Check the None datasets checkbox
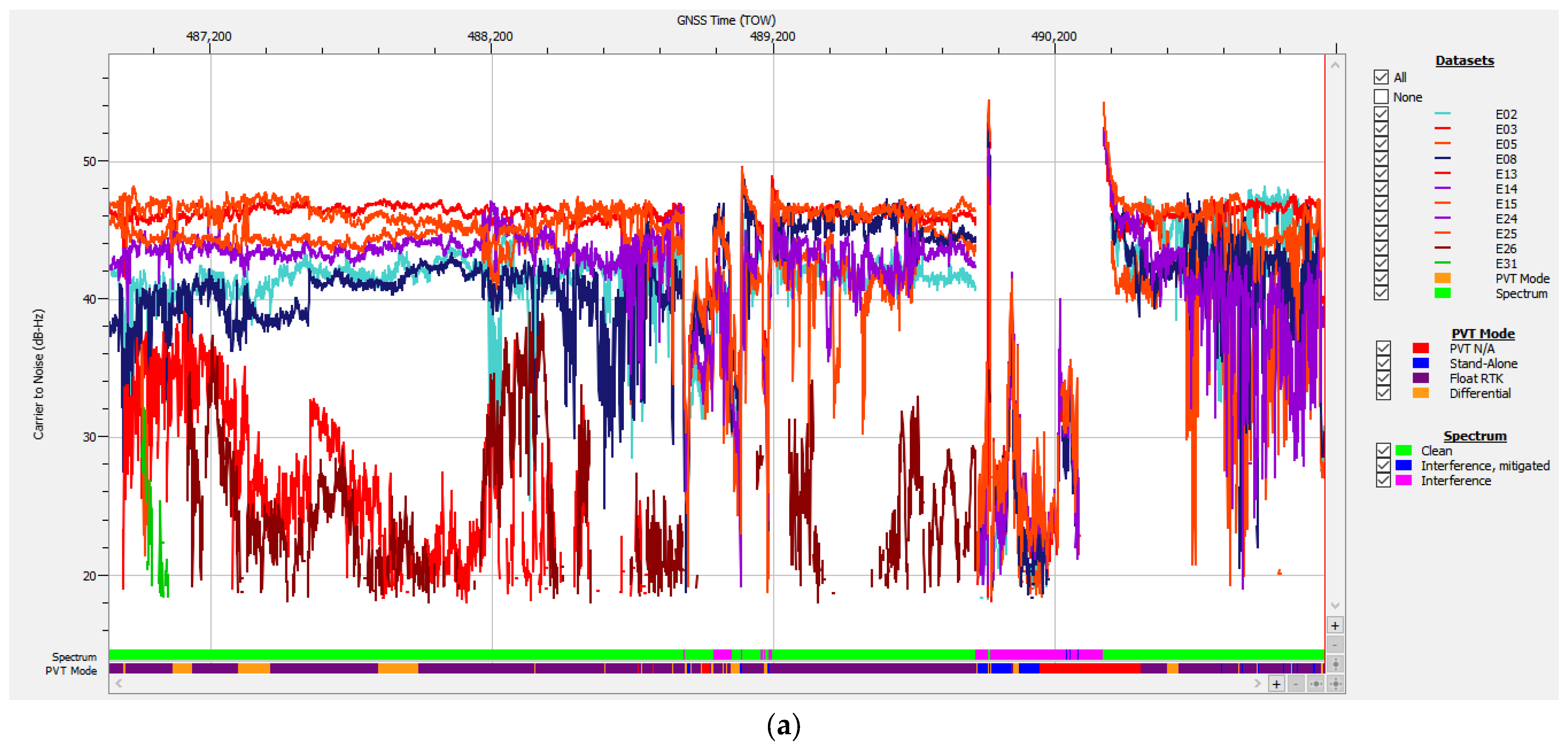1568x747 pixels. 1381,97
